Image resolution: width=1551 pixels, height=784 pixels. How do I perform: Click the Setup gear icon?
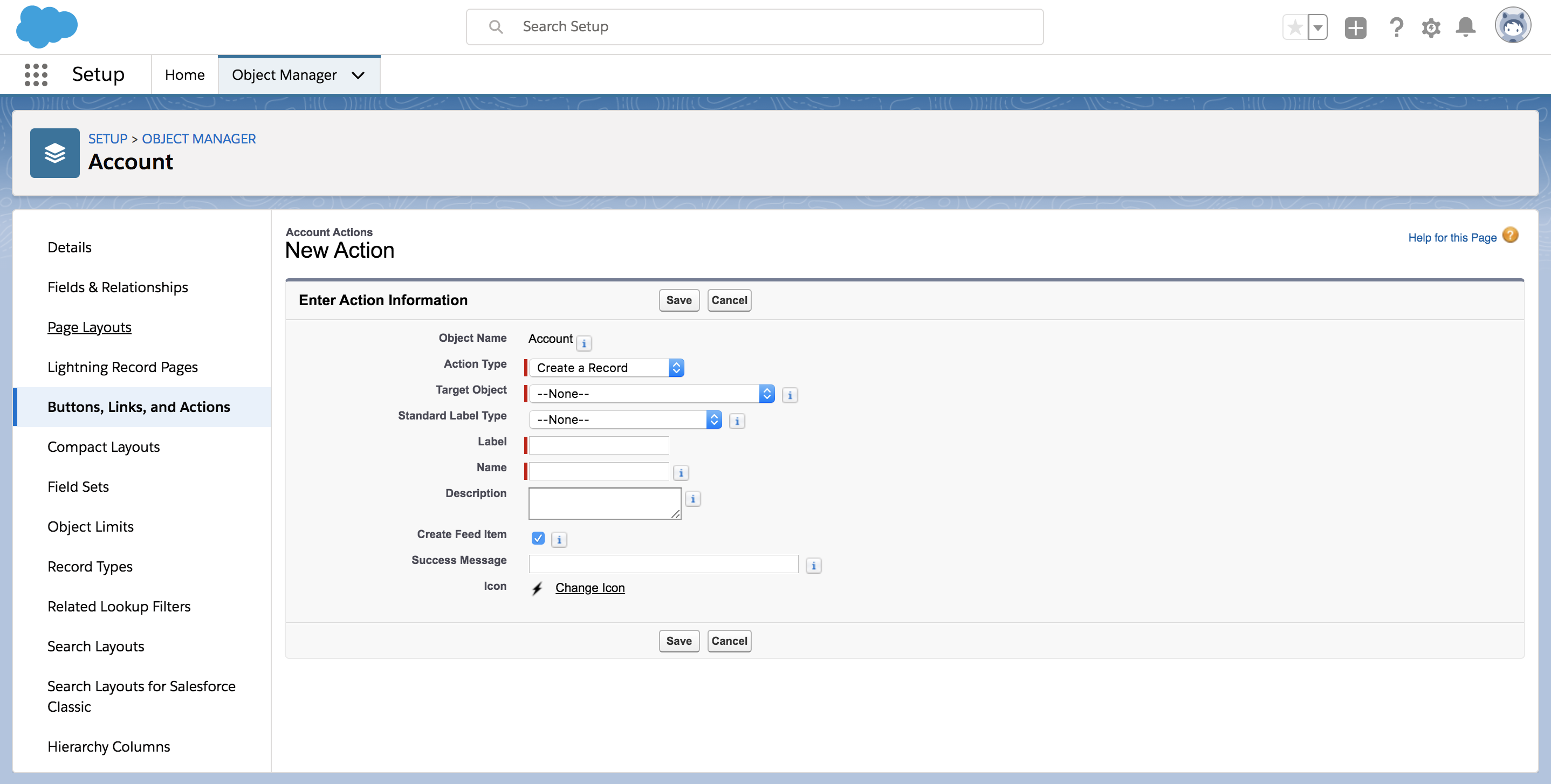coord(1431,27)
